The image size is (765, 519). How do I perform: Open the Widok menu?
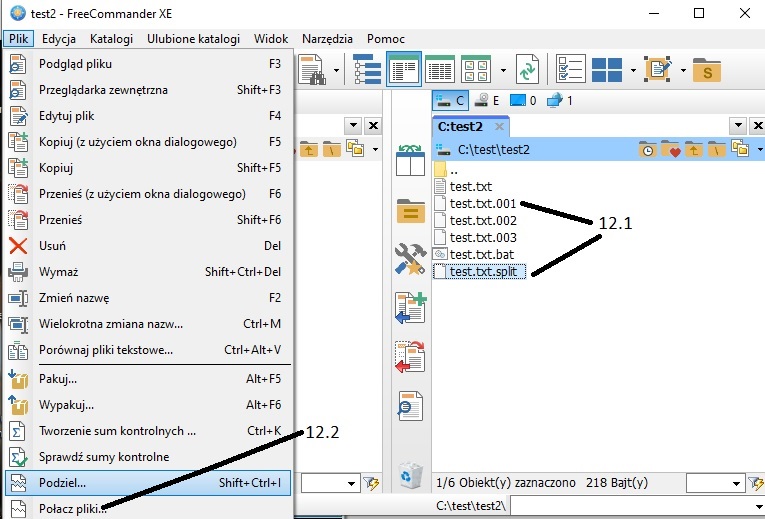271,39
